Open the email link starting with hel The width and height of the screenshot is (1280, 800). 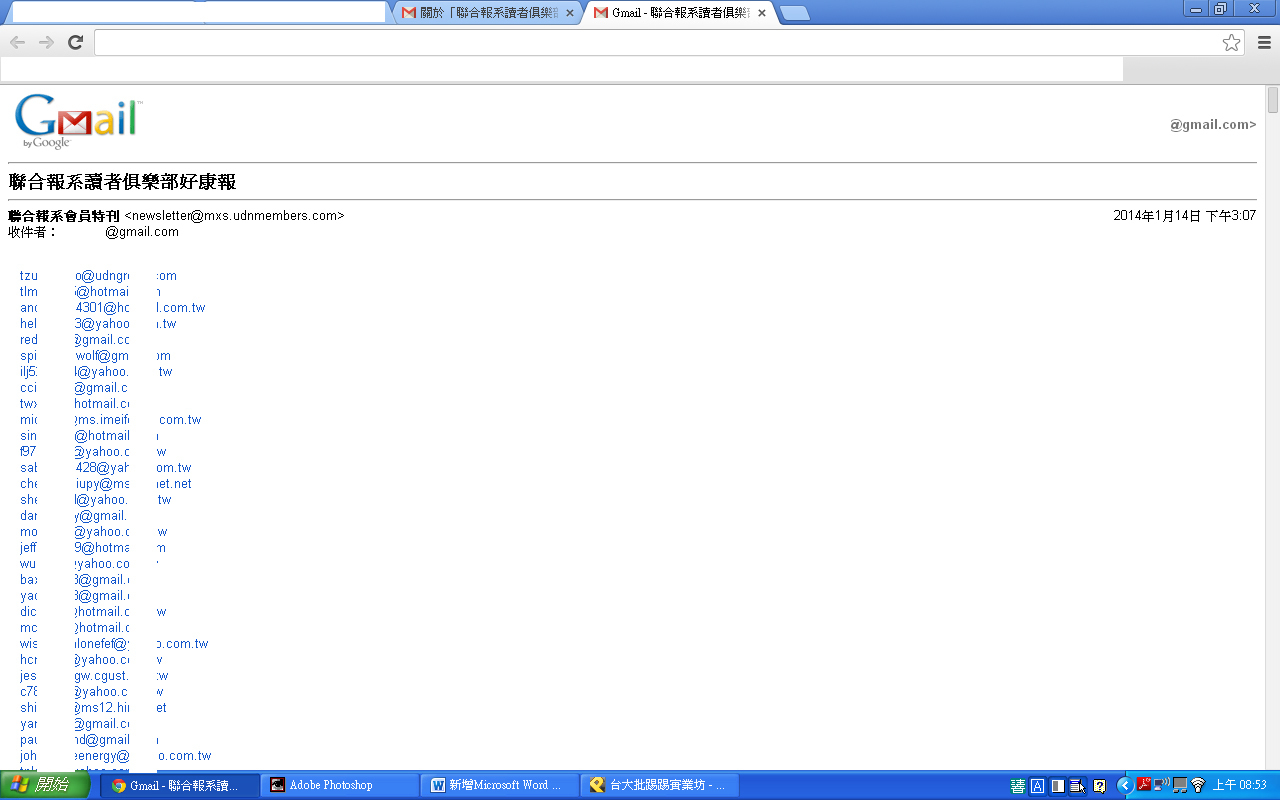[98, 324]
